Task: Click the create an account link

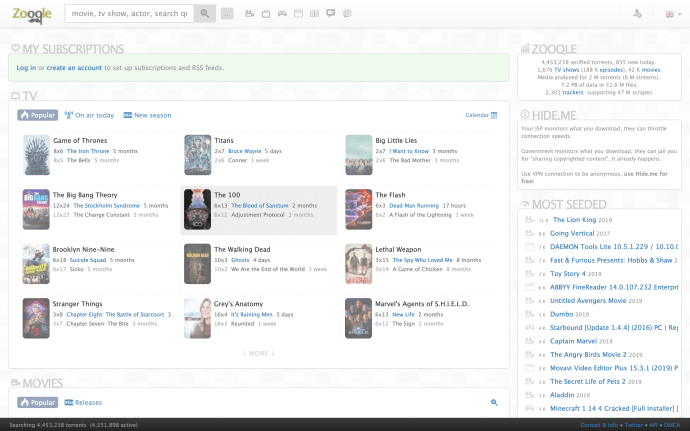Action: click(x=74, y=67)
